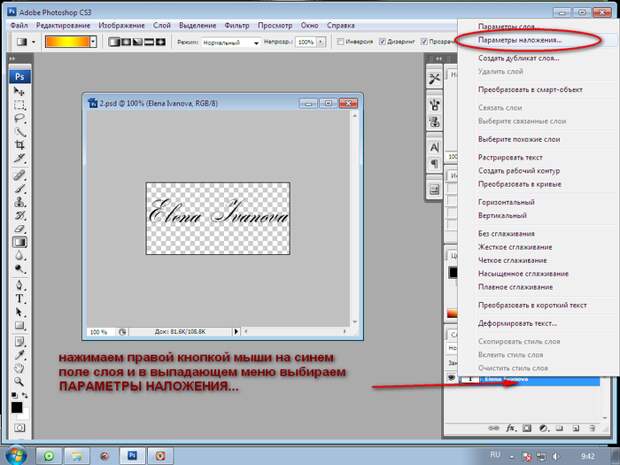Select the History Brush tool
This screenshot has height=465, width=620.
coord(19,215)
